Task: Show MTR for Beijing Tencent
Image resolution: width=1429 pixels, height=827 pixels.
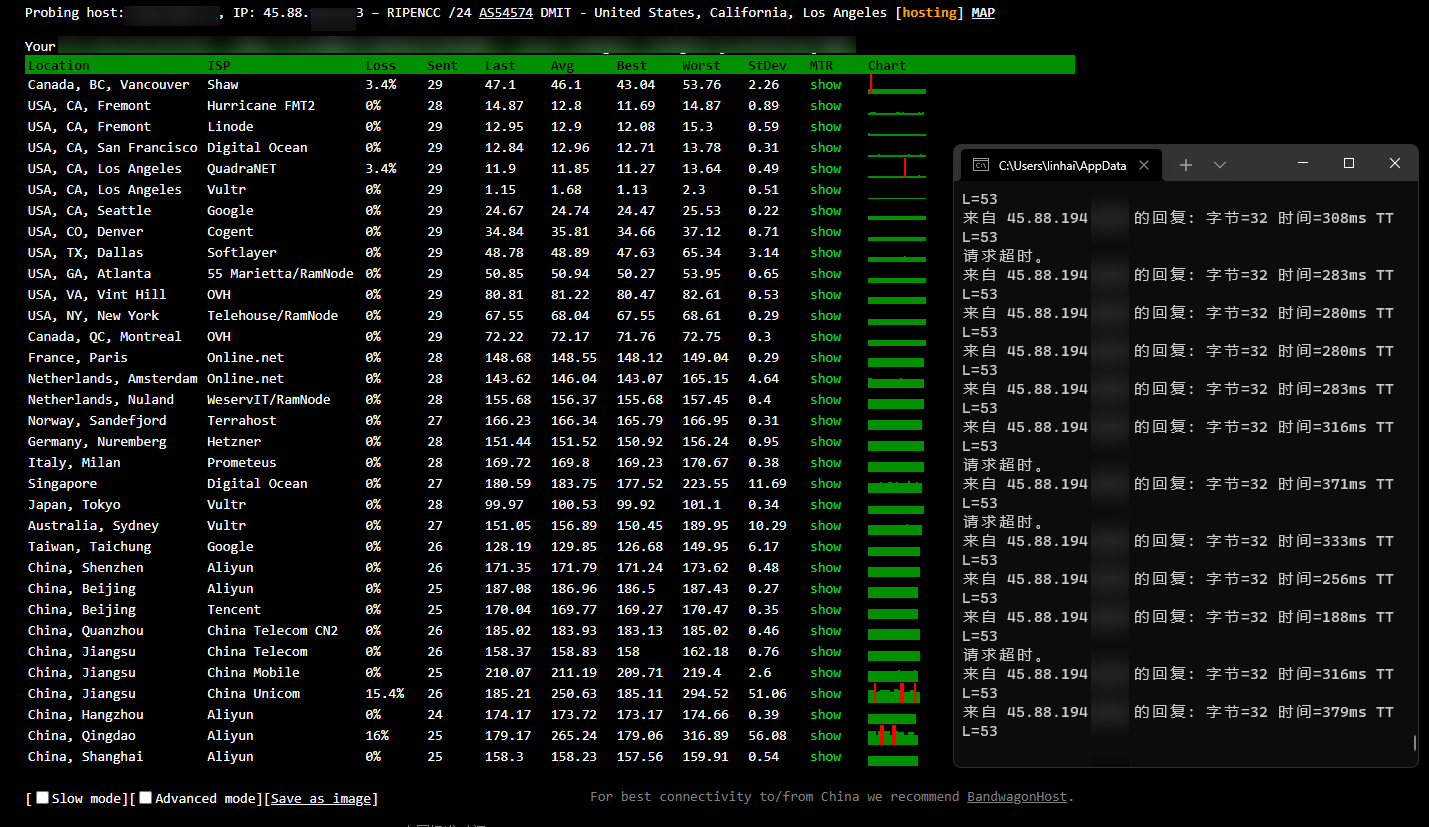Action: [826, 610]
